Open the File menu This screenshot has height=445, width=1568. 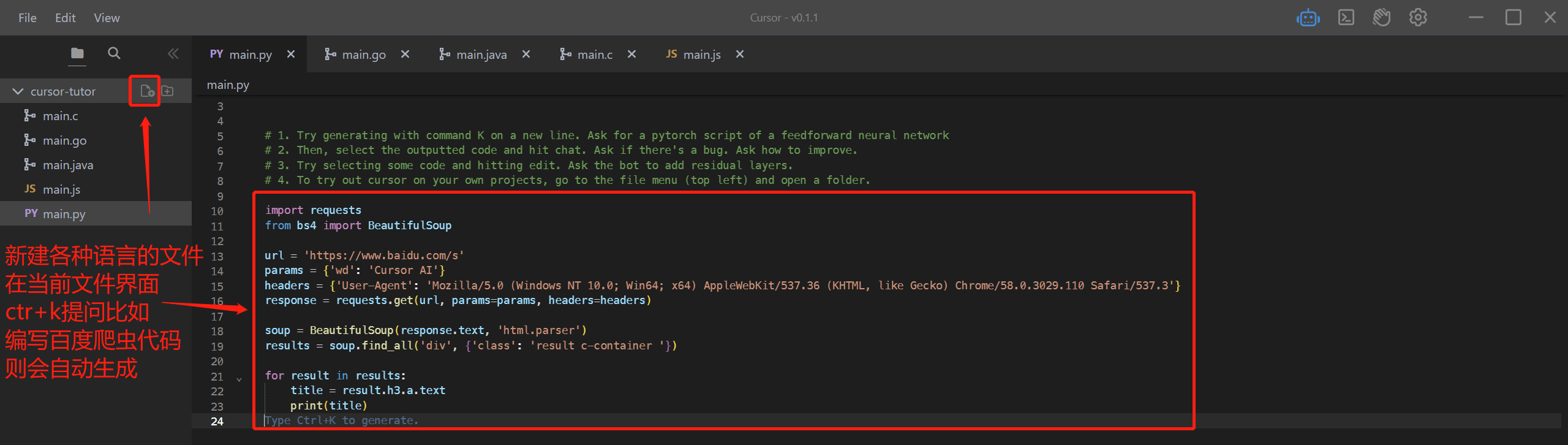[x=28, y=18]
